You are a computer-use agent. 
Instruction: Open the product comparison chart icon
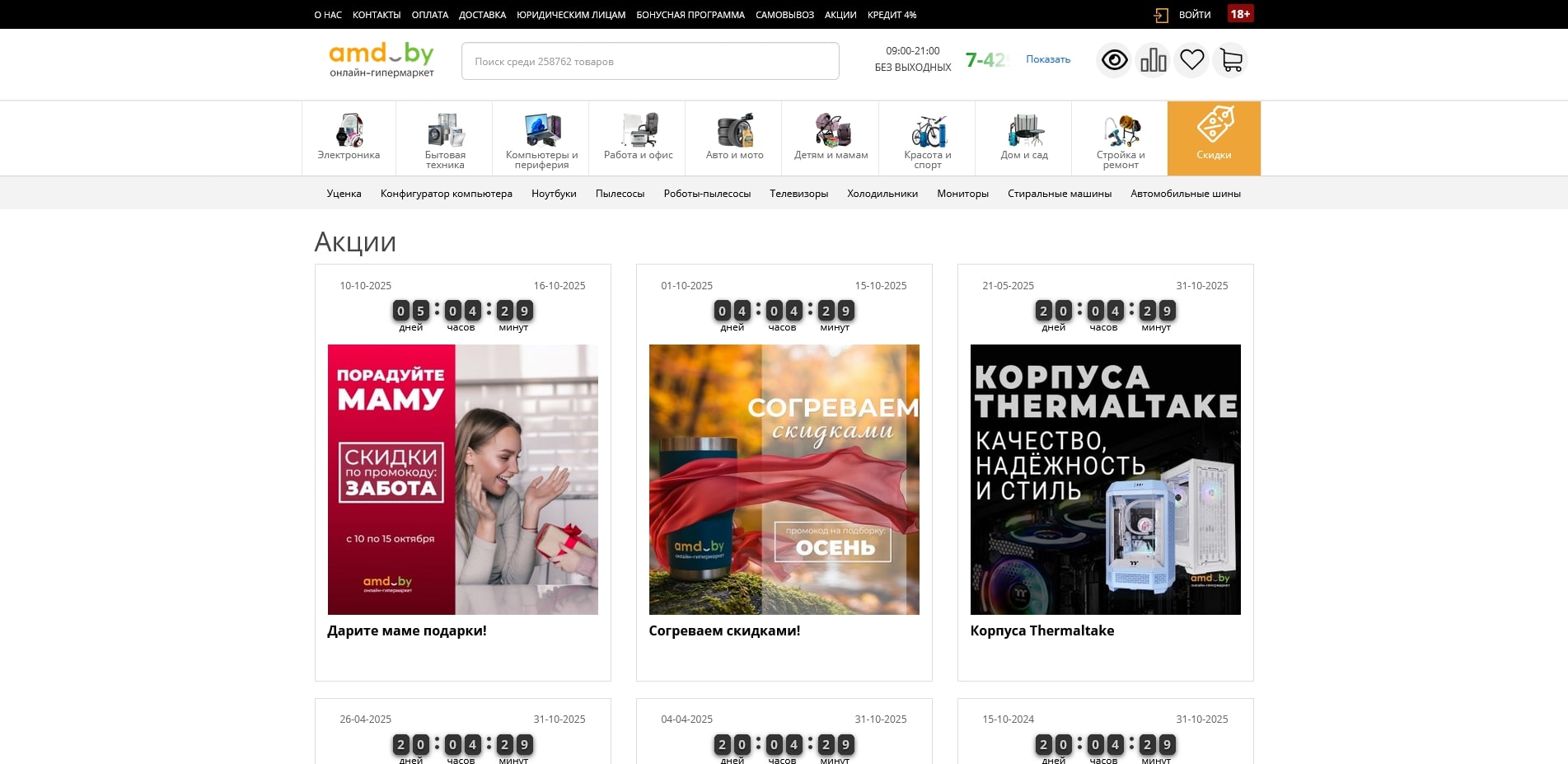(1153, 59)
